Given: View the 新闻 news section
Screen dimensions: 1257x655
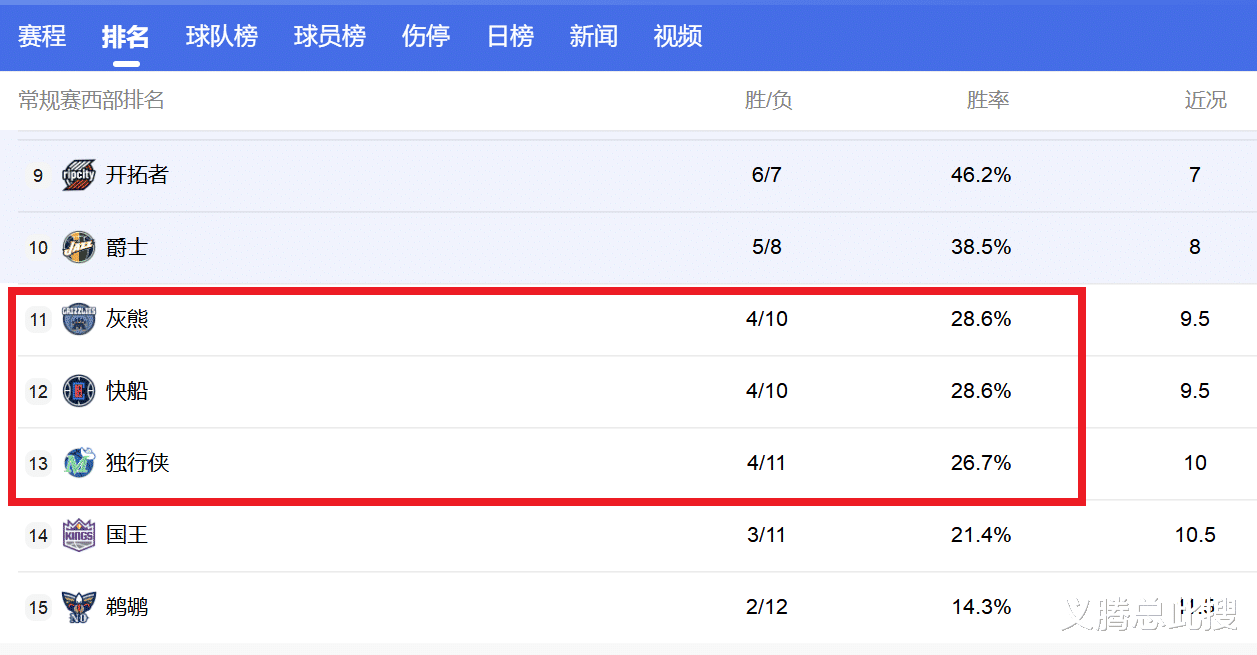Looking at the screenshot, I should pos(593,36).
